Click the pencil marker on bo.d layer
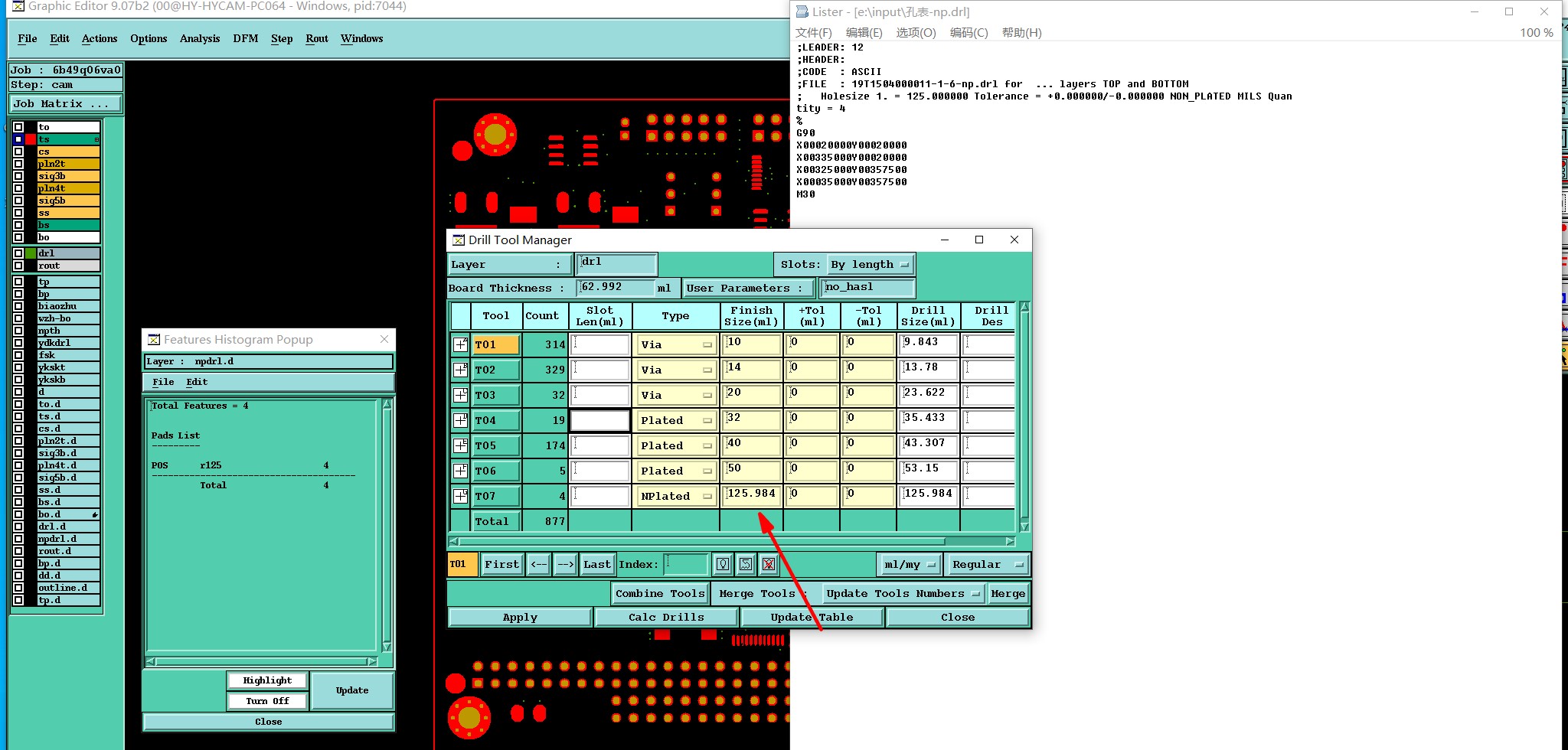 [95, 514]
